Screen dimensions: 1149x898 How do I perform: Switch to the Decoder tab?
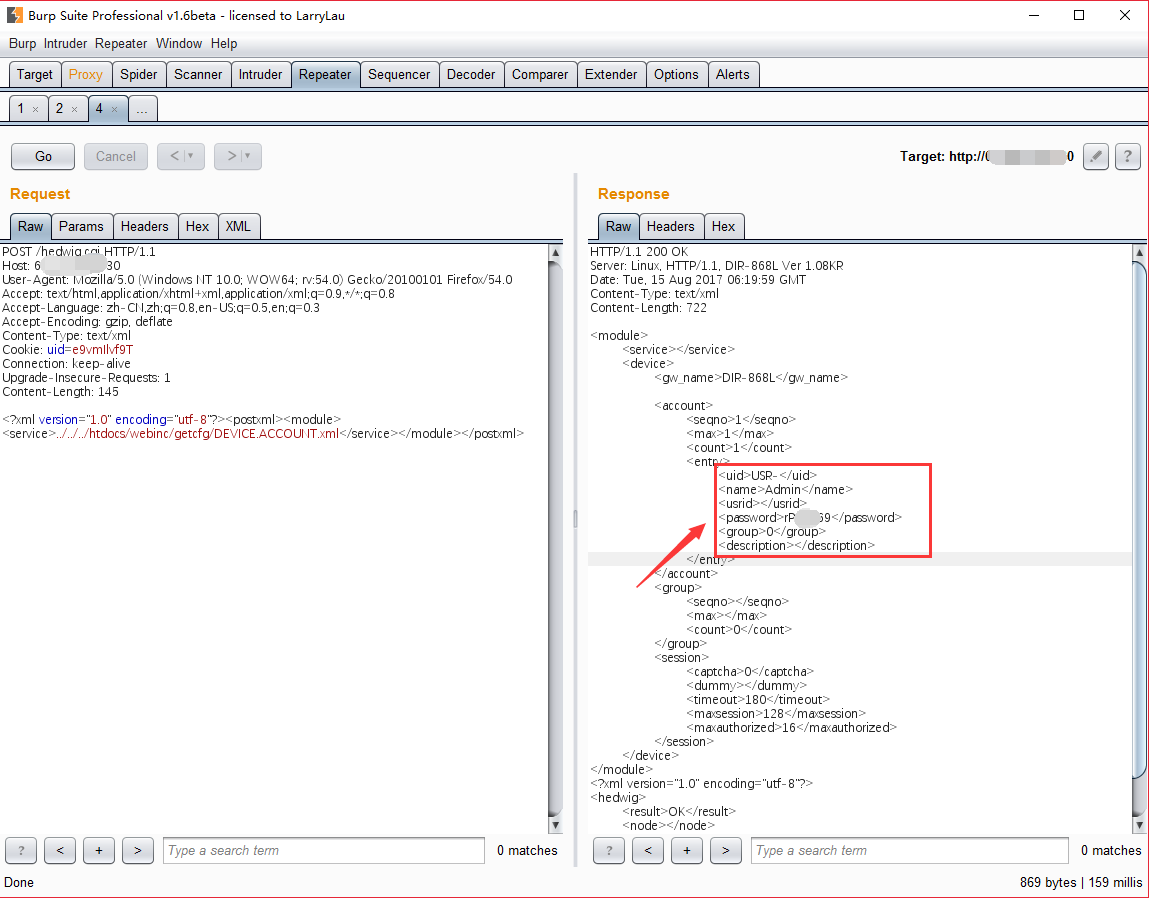pos(471,75)
